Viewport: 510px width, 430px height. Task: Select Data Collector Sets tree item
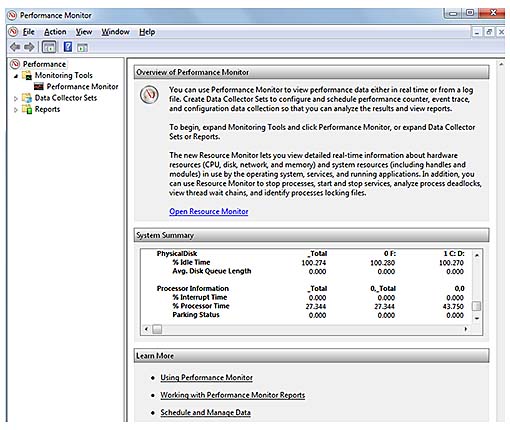click(66, 98)
